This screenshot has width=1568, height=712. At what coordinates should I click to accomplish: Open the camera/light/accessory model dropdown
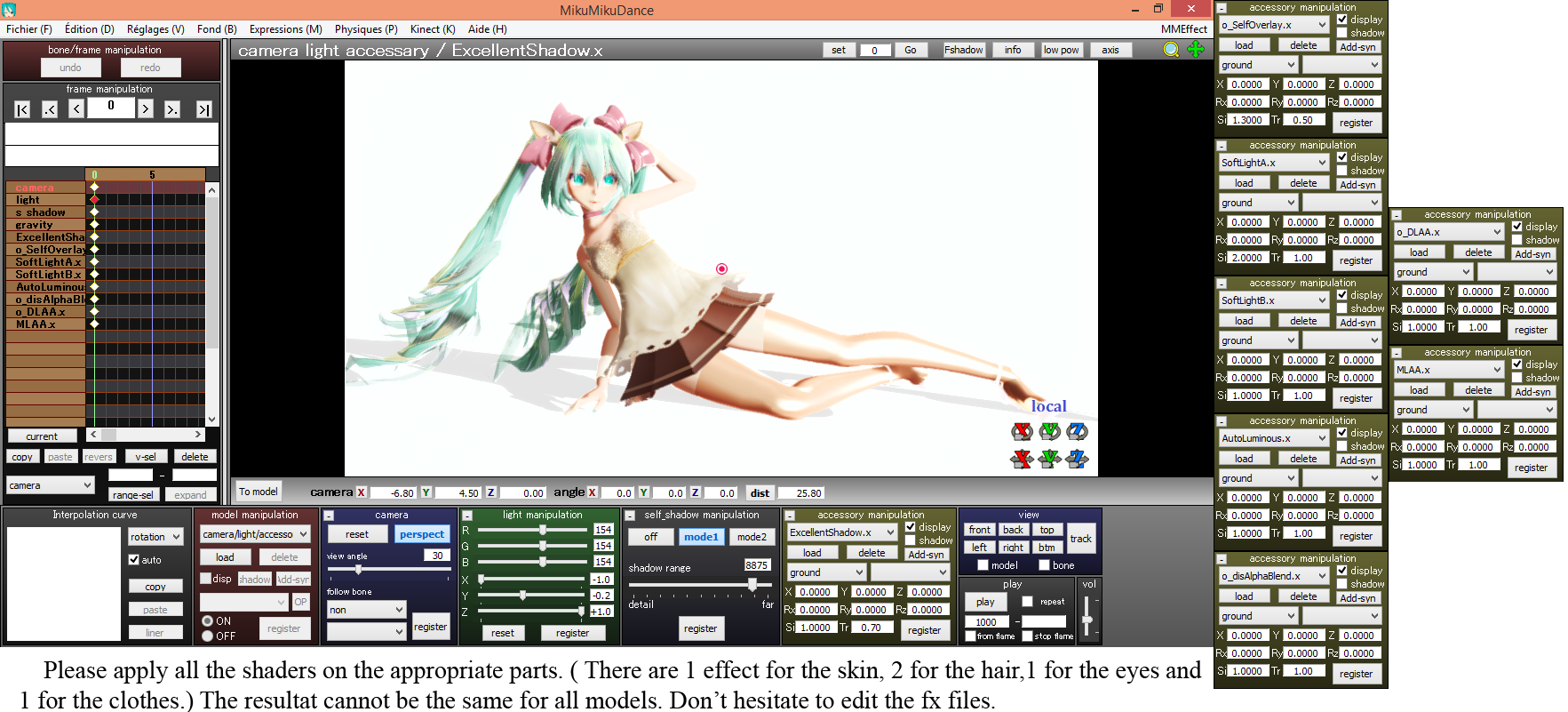click(255, 534)
